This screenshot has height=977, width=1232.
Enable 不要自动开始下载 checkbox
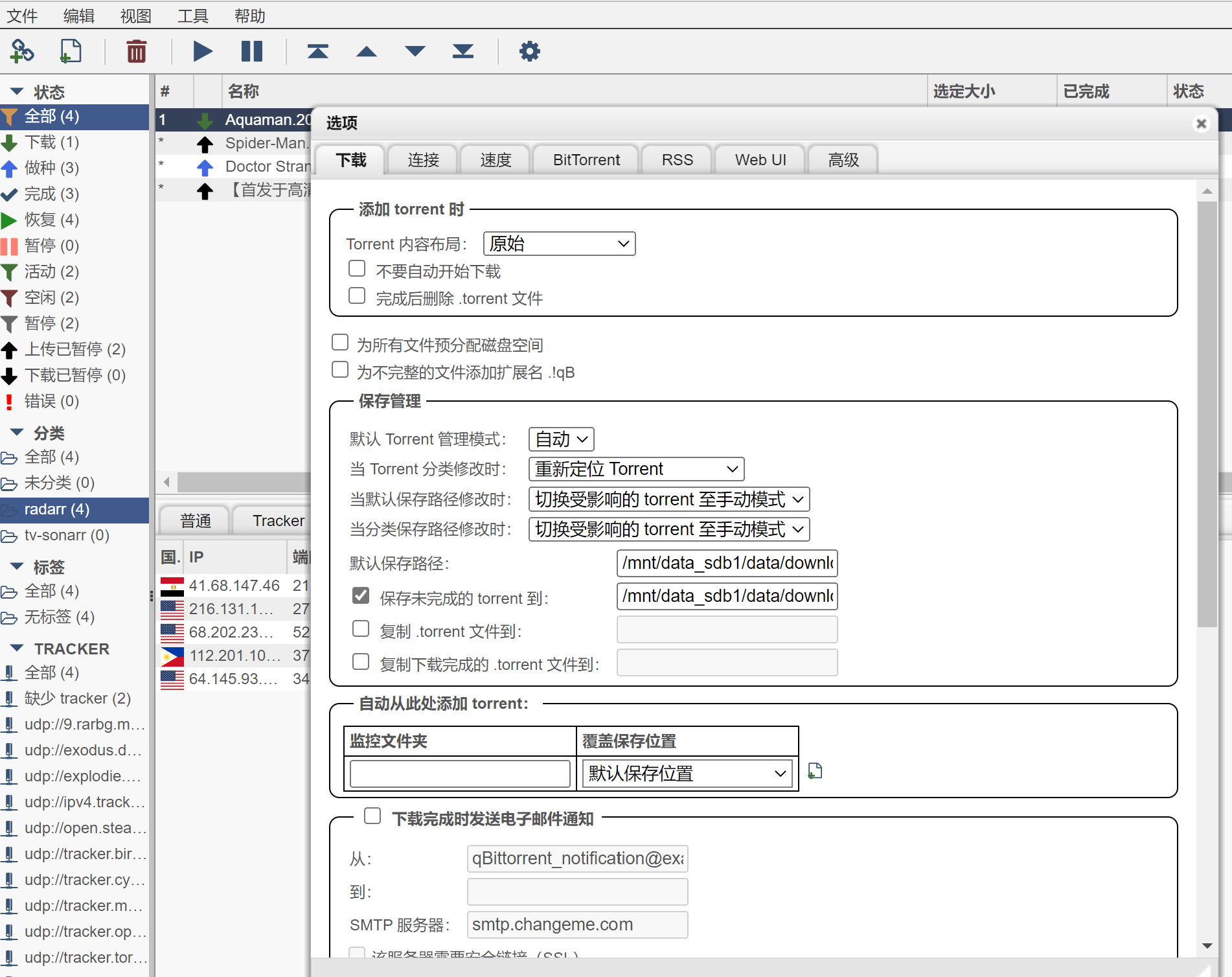click(357, 269)
